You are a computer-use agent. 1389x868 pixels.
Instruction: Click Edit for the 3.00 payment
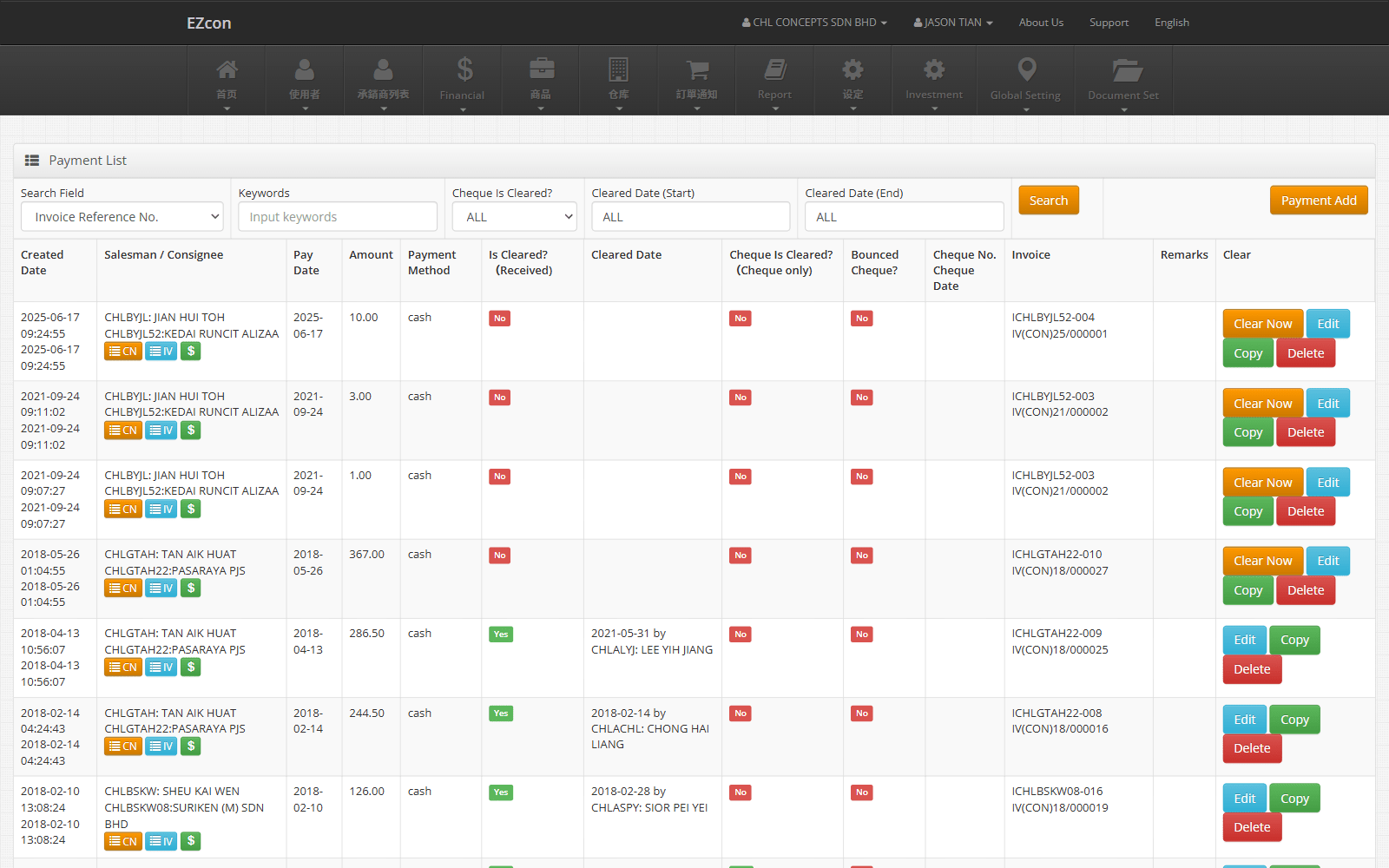[1328, 404]
